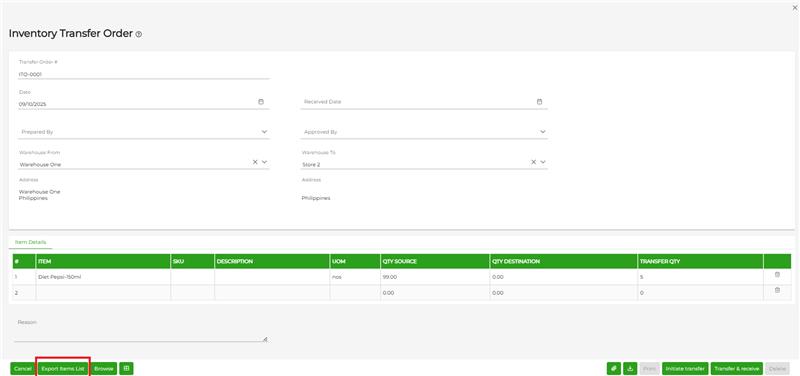Click the nos UOM cell
Screen dimensions: 800x376
(x=355, y=277)
